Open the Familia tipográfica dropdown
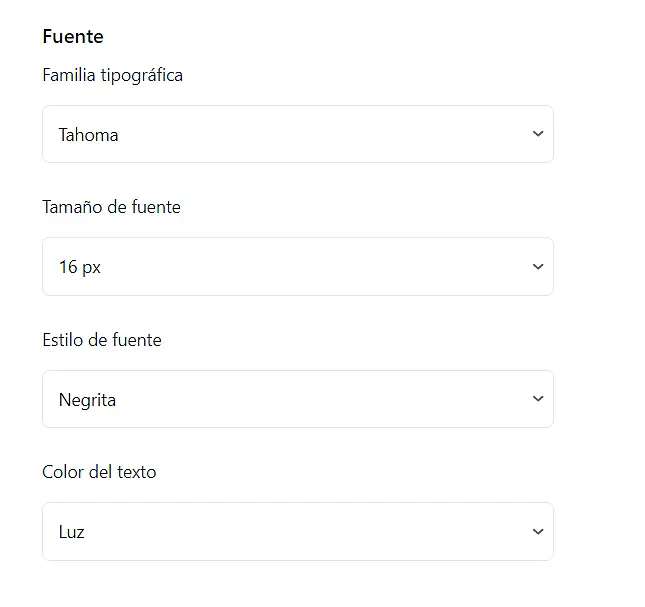 [297, 134]
